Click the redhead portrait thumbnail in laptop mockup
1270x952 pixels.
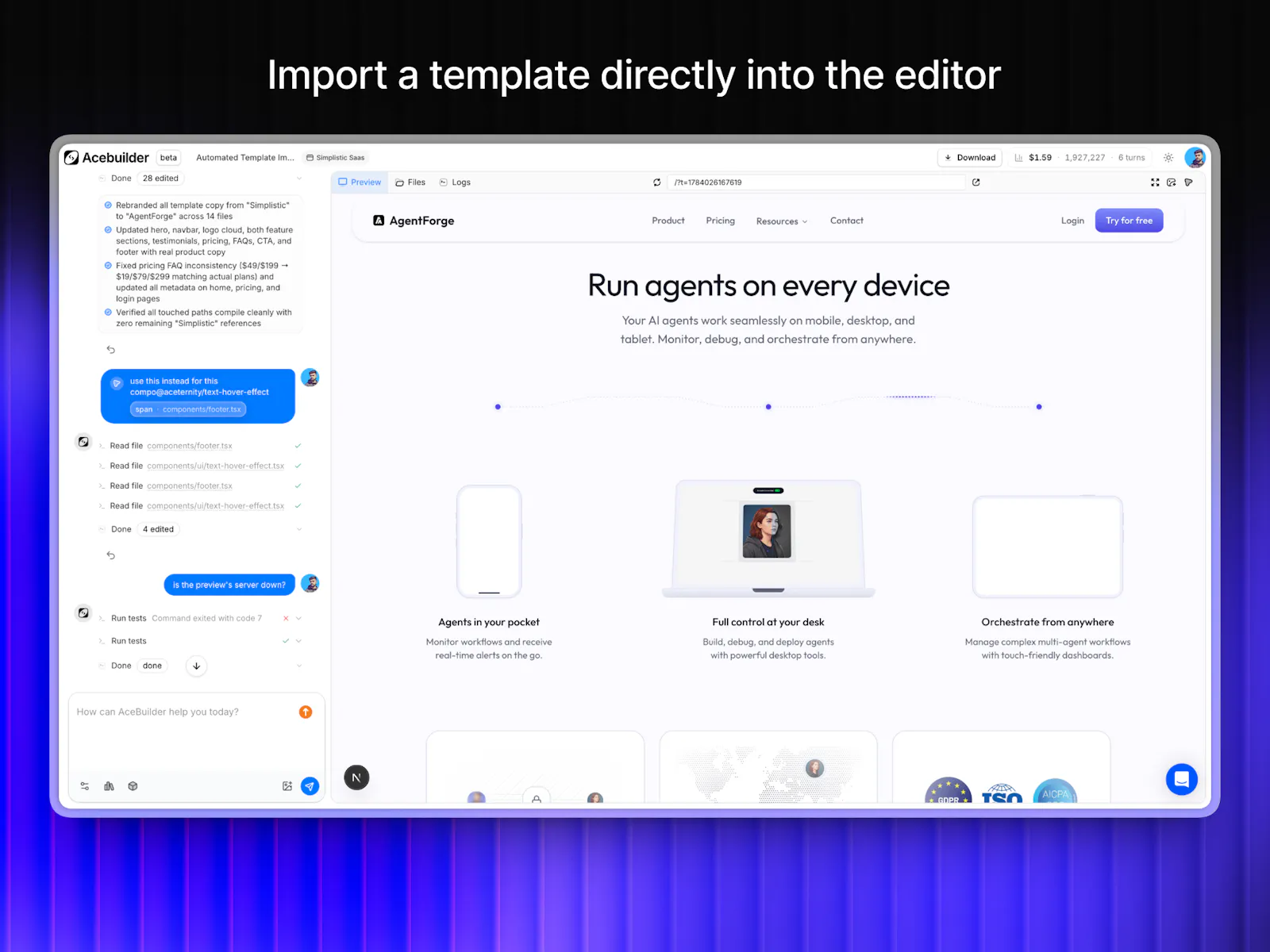tap(767, 532)
